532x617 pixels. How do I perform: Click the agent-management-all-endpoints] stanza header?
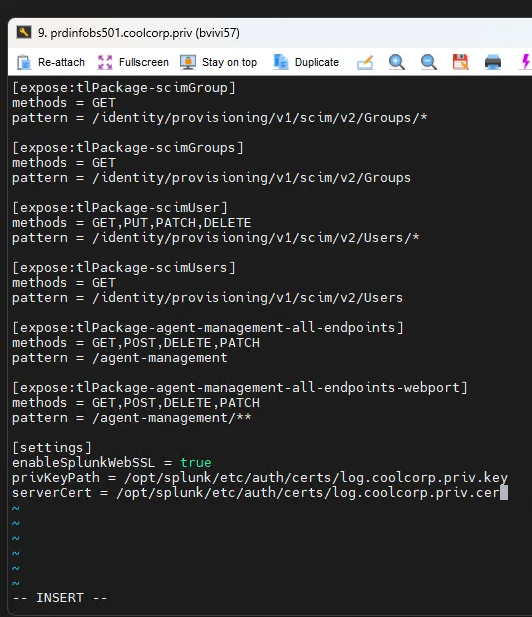point(208,327)
